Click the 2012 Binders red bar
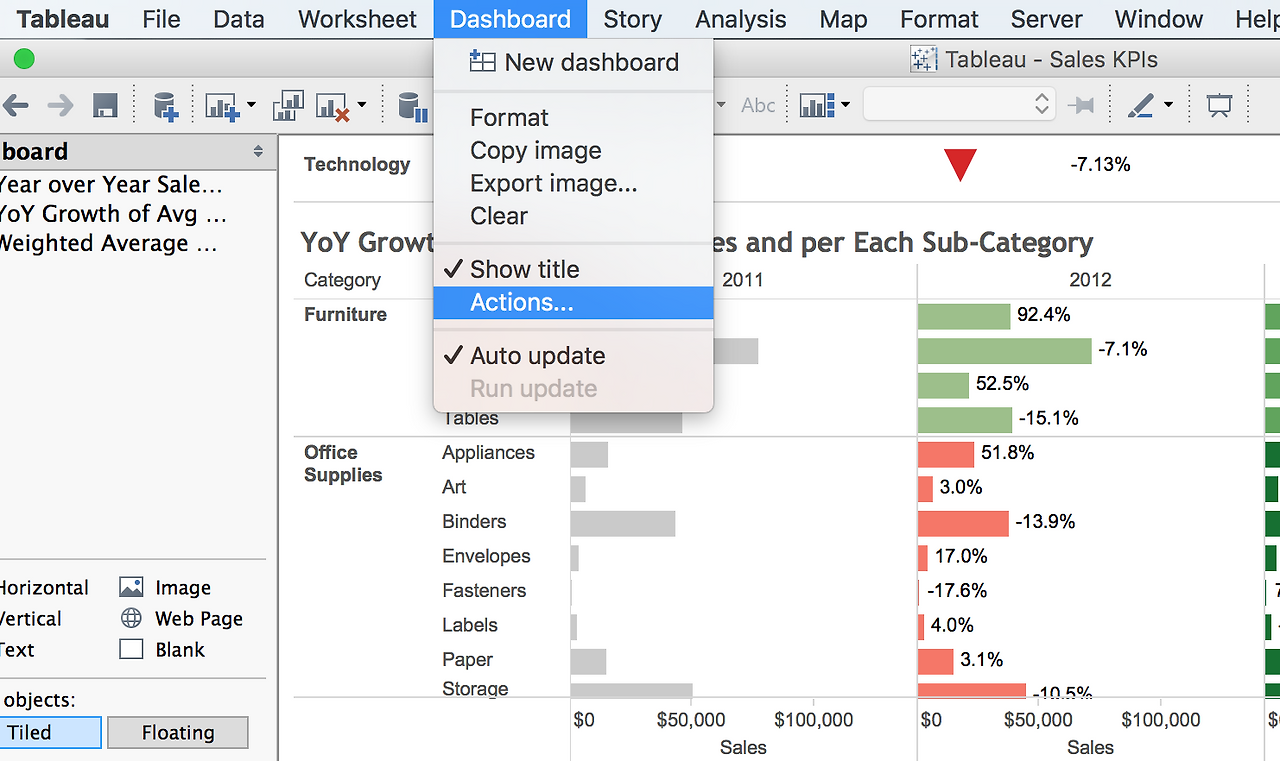1280x761 pixels. click(x=963, y=522)
